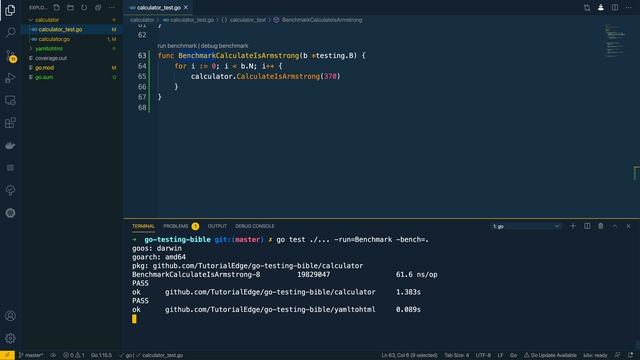640x360 pixels.
Task: Click Ln 63, Col 6 cursor position
Action: (x=409, y=355)
